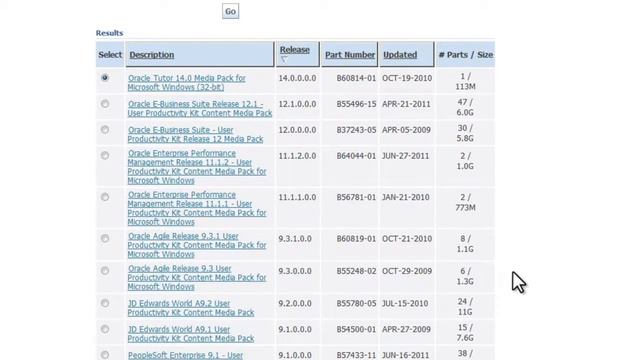Select radio for Oracle Agile Release 9.3.1
This screenshot has width=640, height=360.
105,238
